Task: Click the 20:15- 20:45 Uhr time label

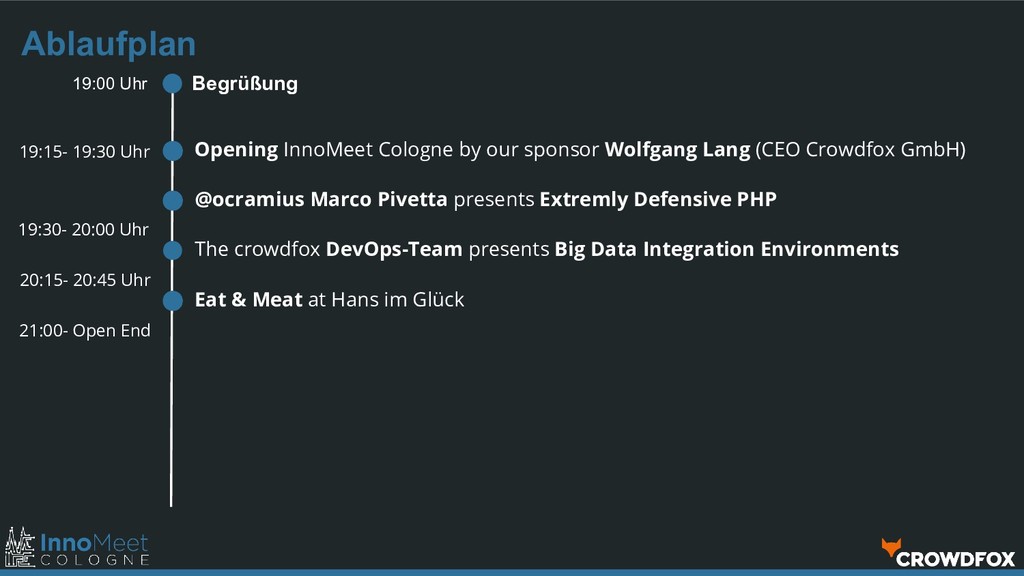Action: pyautogui.click(x=85, y=280)
